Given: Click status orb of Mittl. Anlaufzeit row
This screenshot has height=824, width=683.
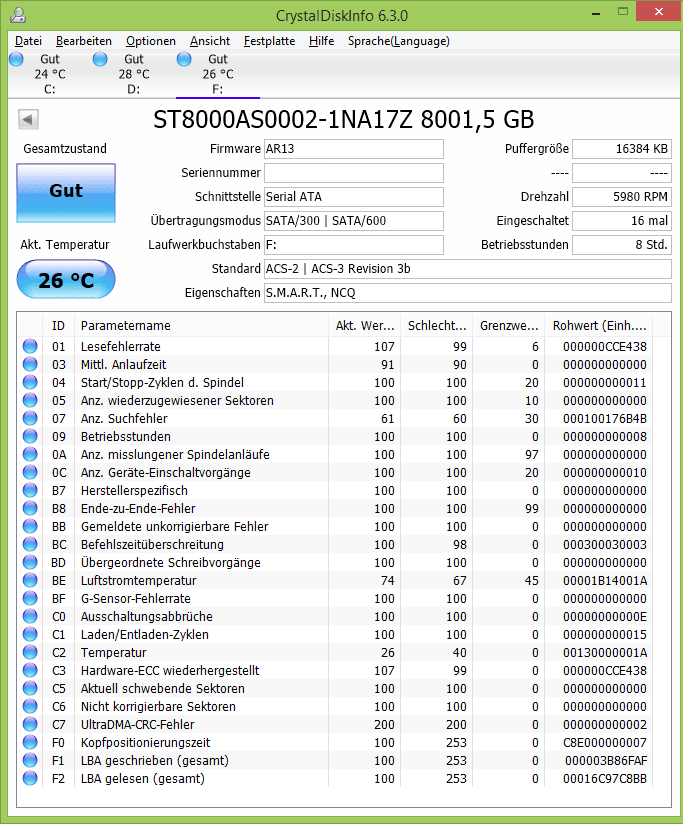Looking at the screenshot, I should 30,364.
